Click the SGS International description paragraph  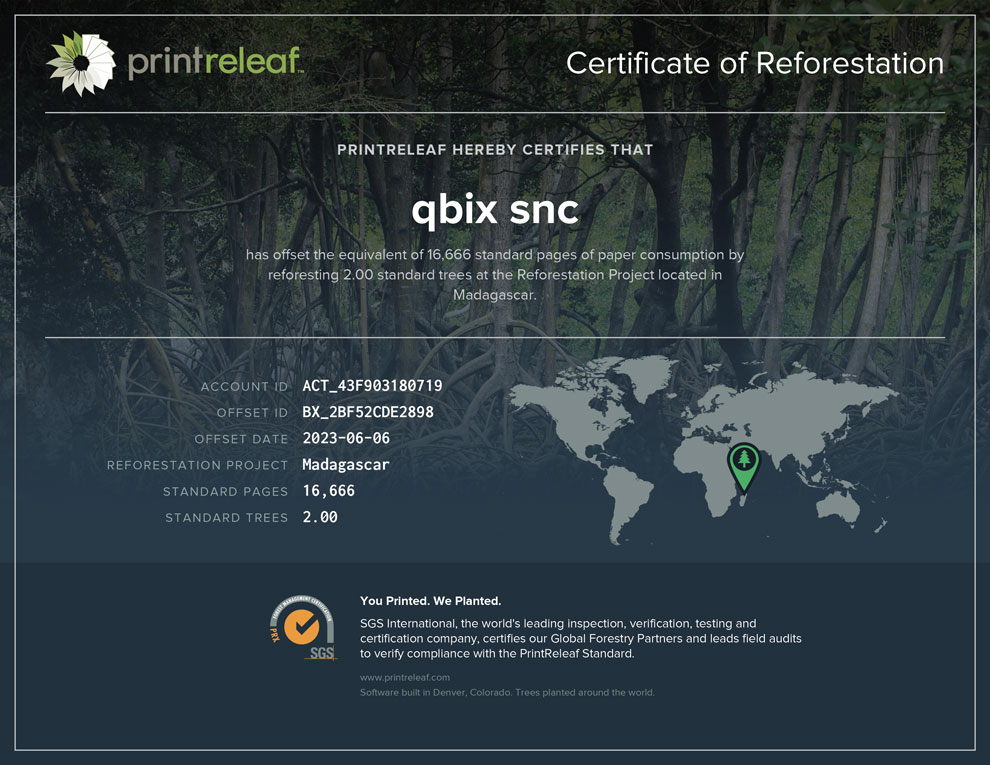pos(581,638)
